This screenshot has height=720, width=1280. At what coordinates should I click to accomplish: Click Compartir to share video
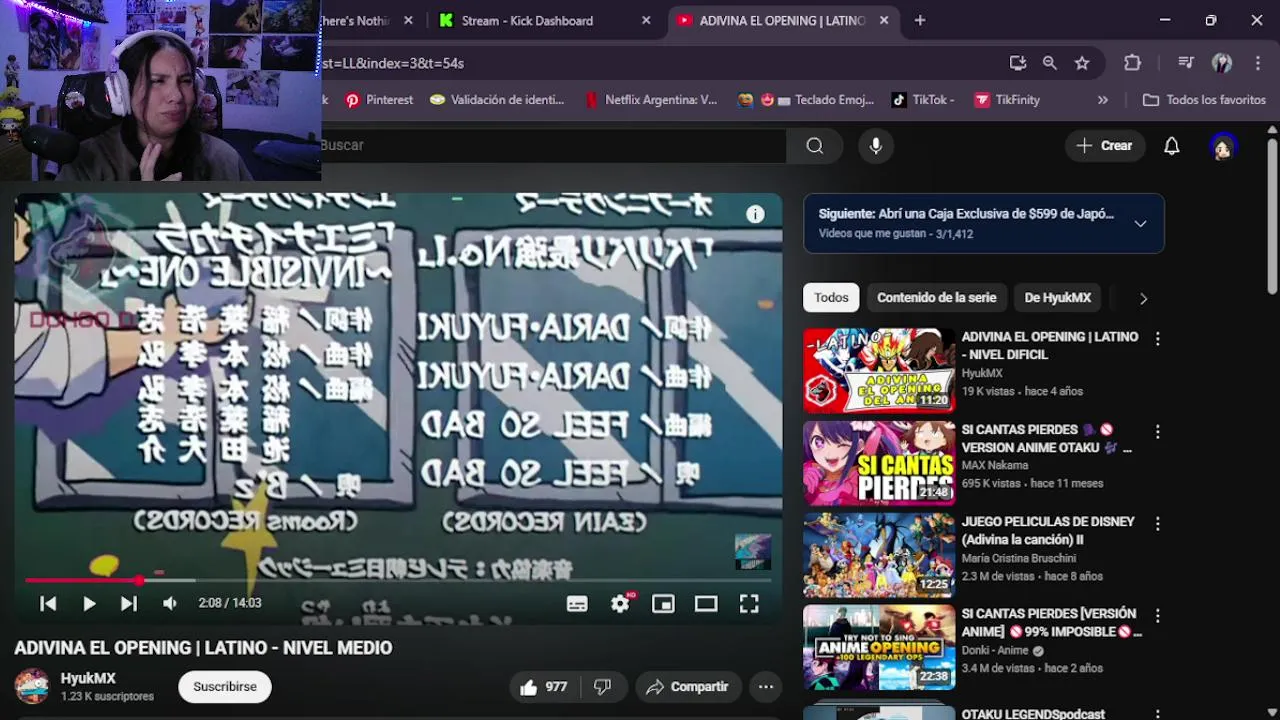pos(688,687)
